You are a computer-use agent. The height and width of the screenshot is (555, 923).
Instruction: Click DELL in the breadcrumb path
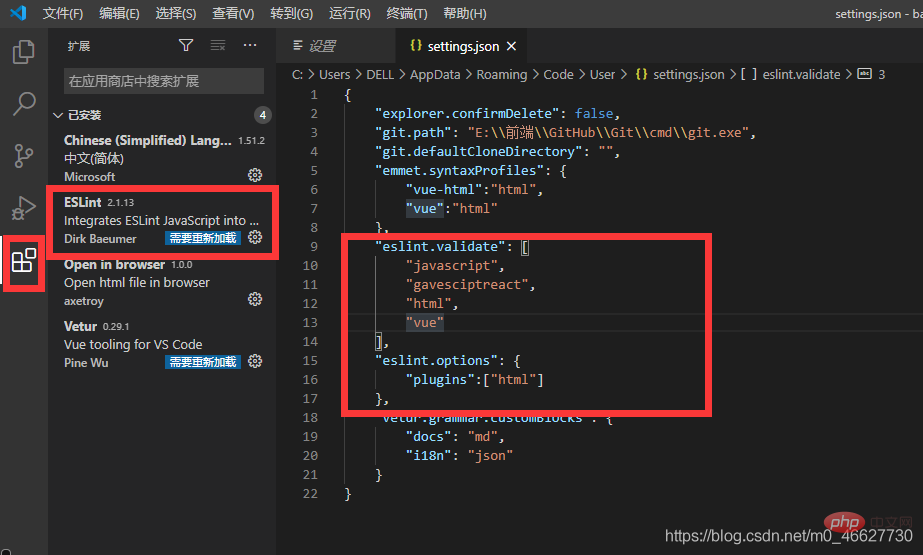coord(380,75)
